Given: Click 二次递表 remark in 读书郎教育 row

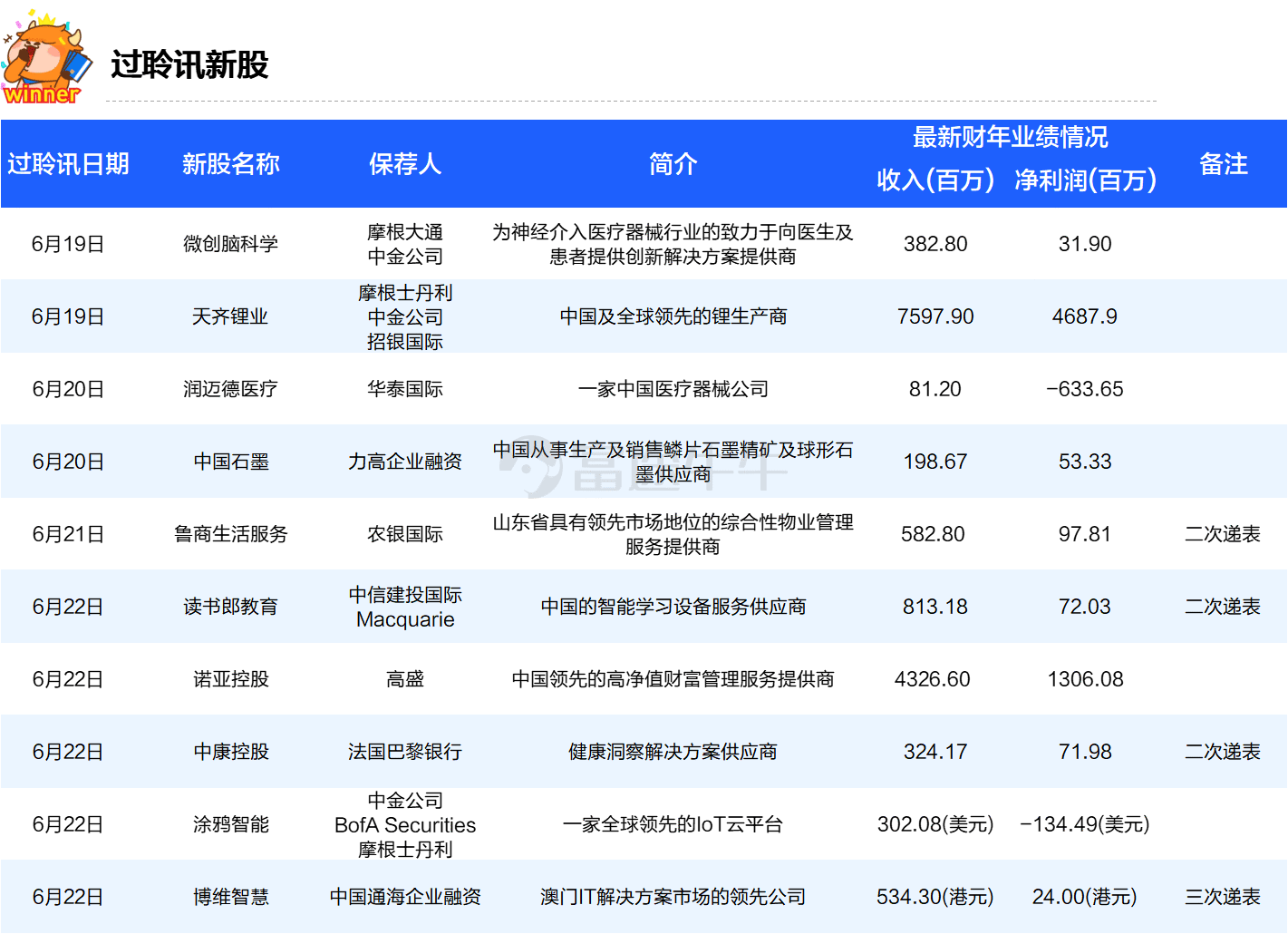Looking at the screenshot, I should [x=1223, y=607].
